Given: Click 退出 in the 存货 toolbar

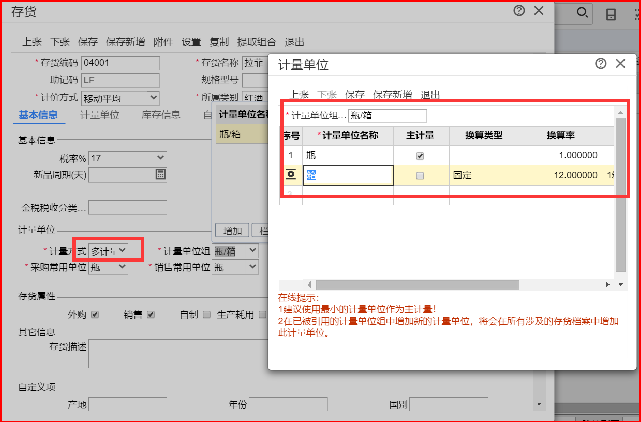Looking at the screenshot, I should click(x=295, y=42).
